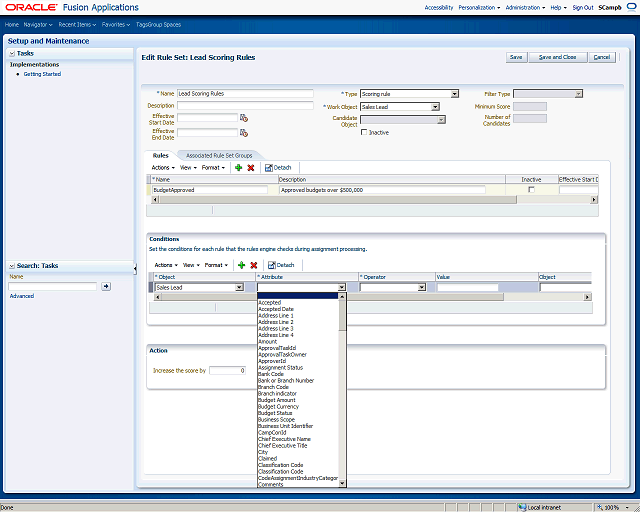Click the condition Value field

pos(468,287)
